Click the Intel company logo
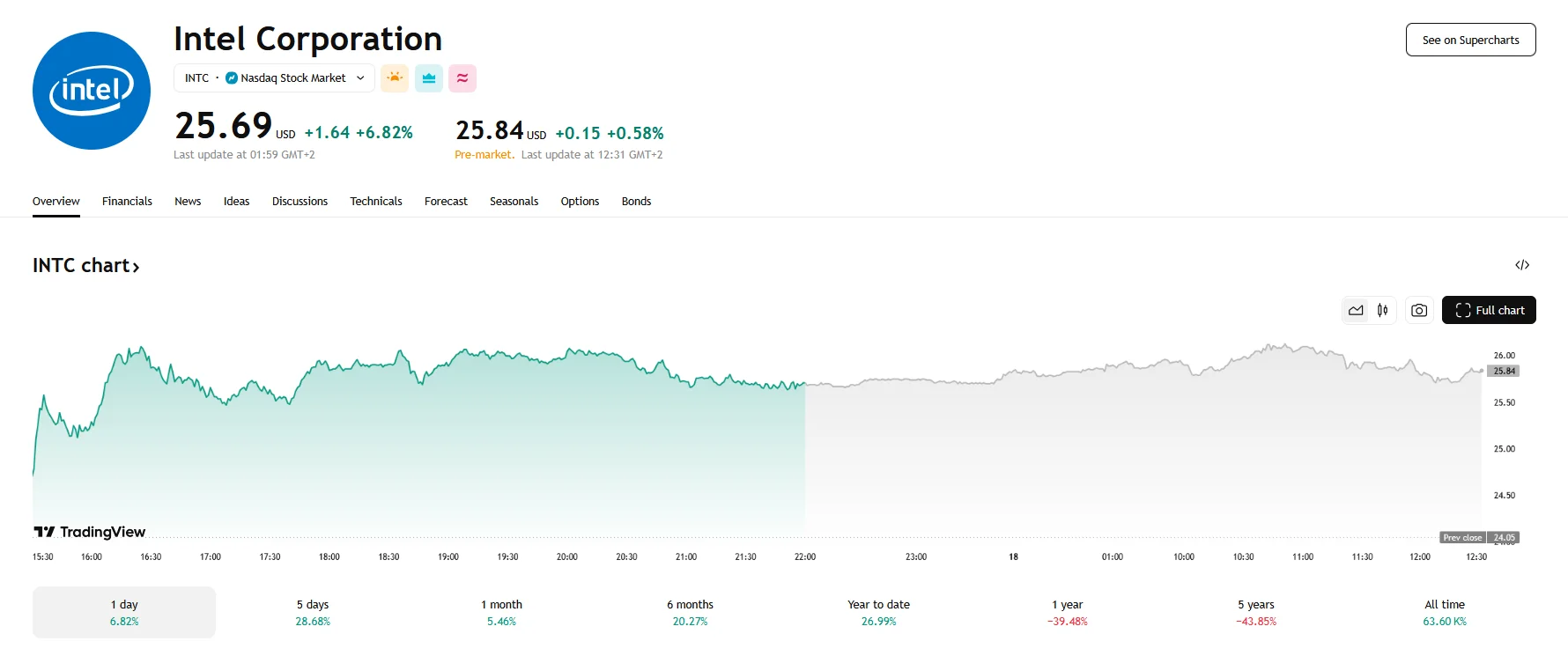Screen dimensions: 1568x656 click(x=91, y=90)
